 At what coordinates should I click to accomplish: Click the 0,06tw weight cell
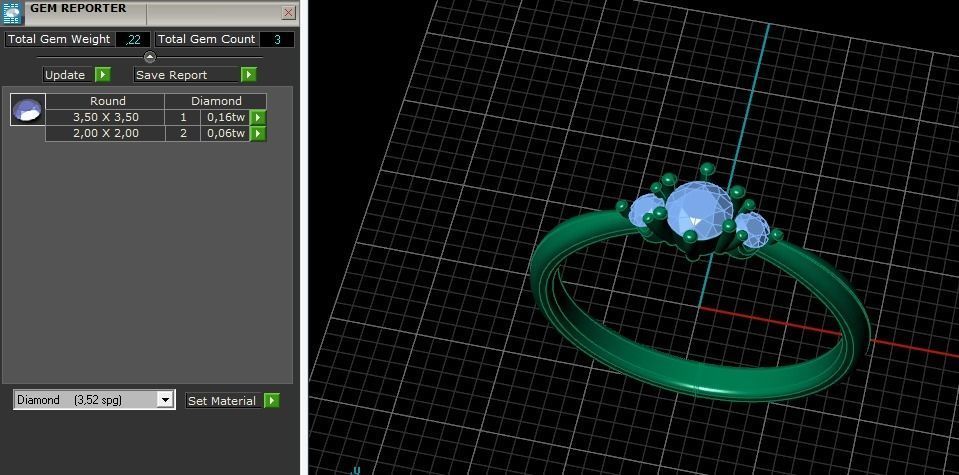click(x=226, y=133)
